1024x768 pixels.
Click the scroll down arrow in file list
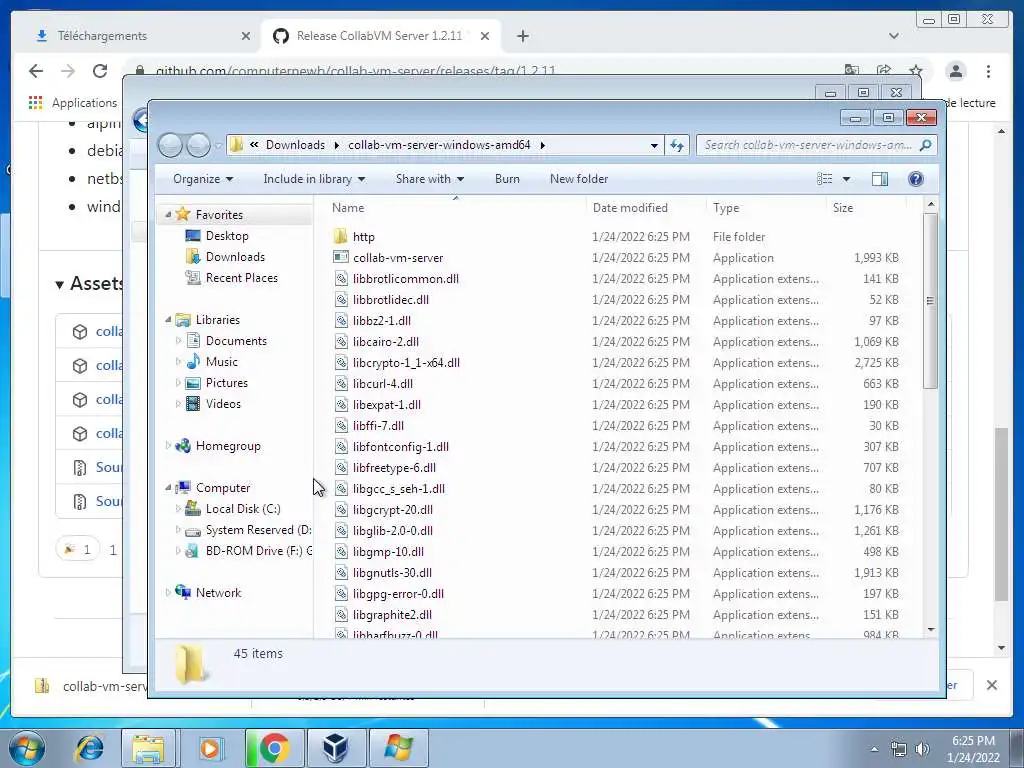(x=931, y=630)
